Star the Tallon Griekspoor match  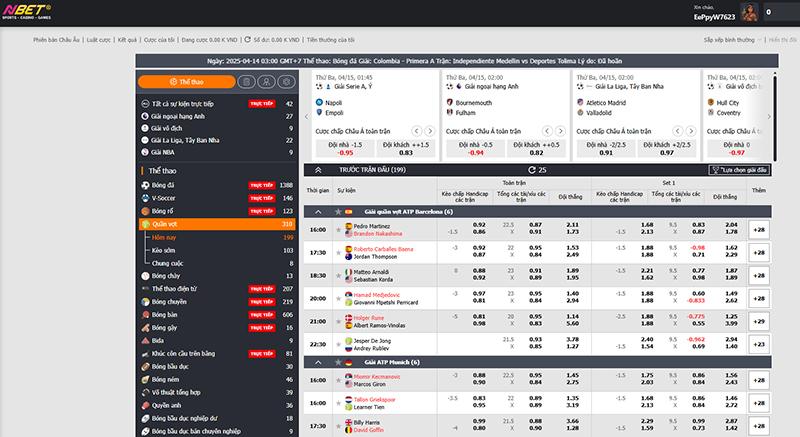[338, 403]
